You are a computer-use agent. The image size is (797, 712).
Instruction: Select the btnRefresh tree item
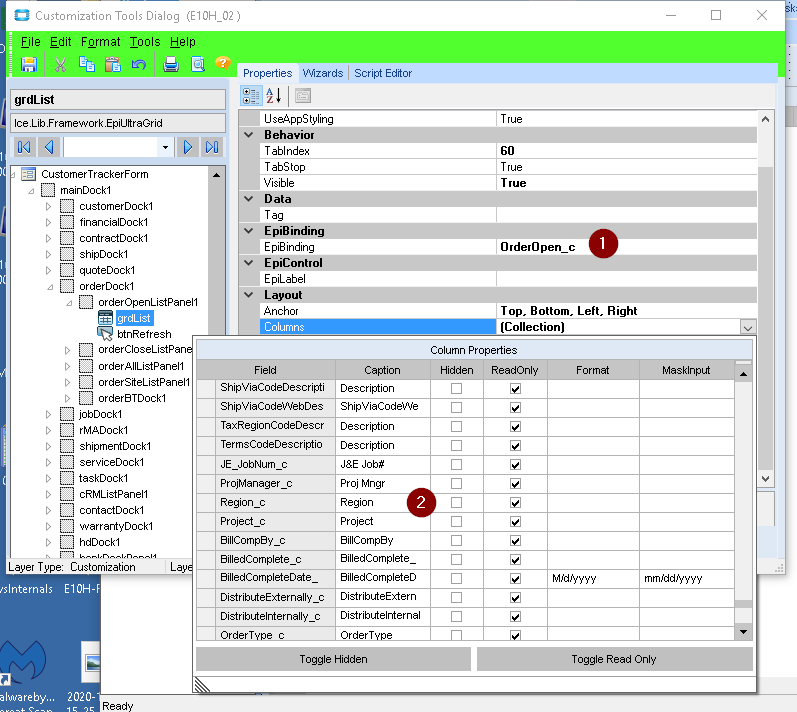pyautogui.click(x=144, y=334)
